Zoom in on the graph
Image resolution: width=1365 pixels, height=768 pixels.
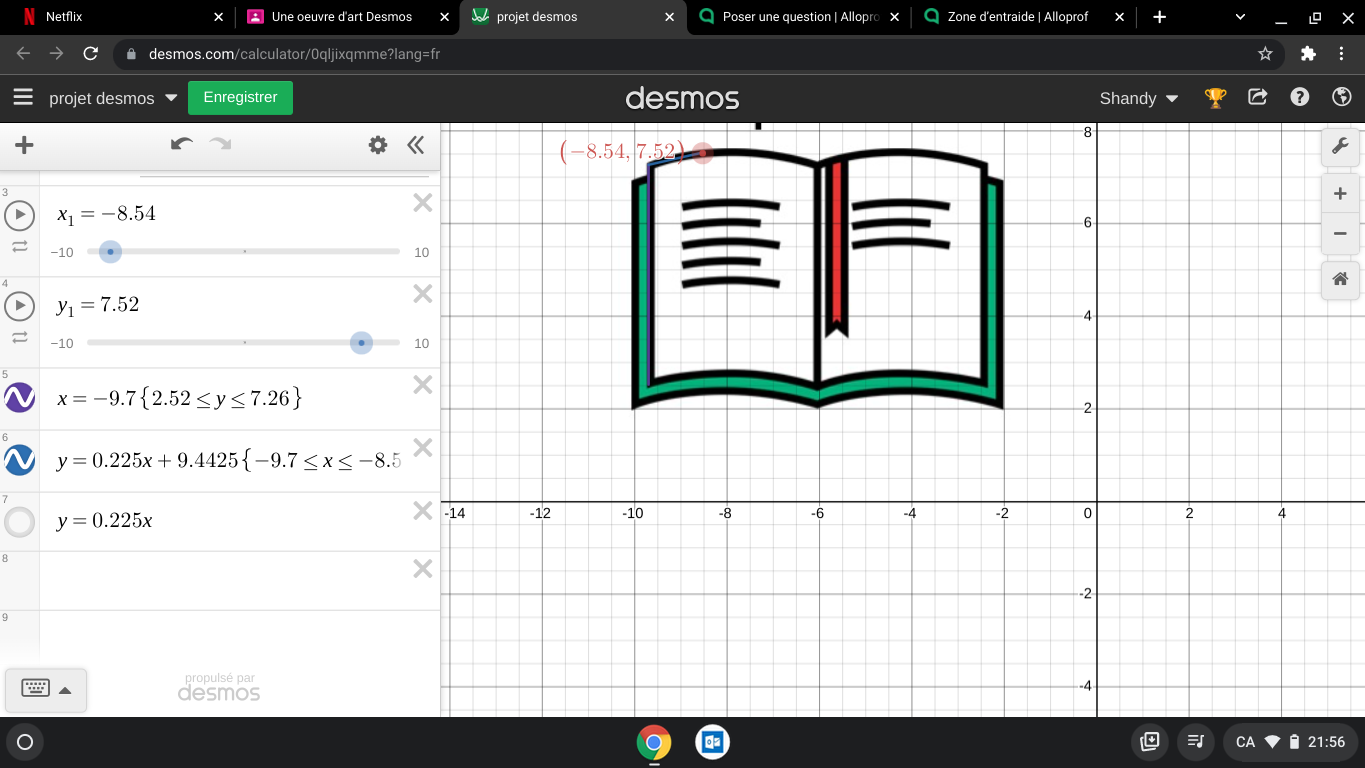tap(1340, 193)
